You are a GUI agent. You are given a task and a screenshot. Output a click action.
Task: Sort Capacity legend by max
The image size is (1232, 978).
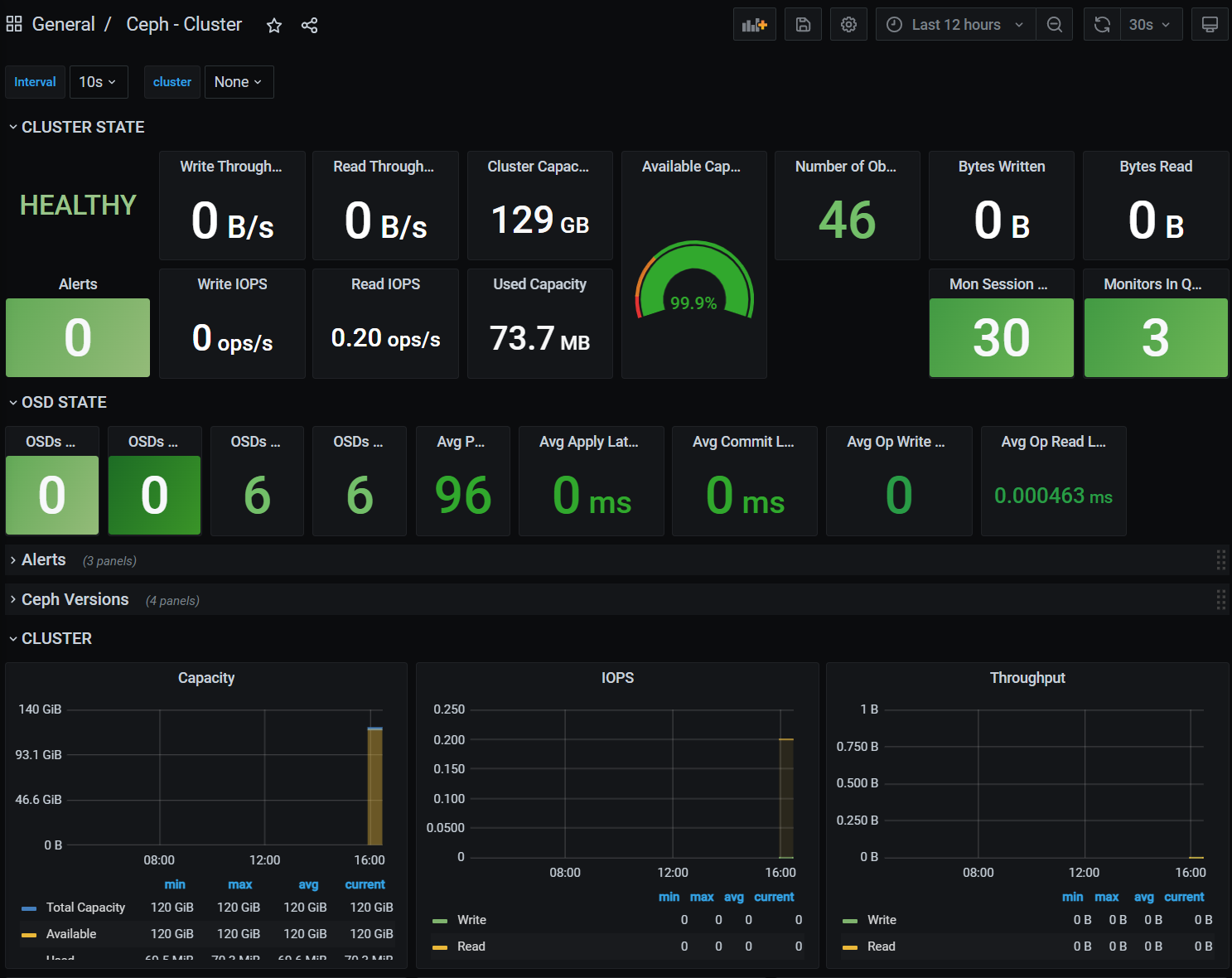(x=240, y=884)
